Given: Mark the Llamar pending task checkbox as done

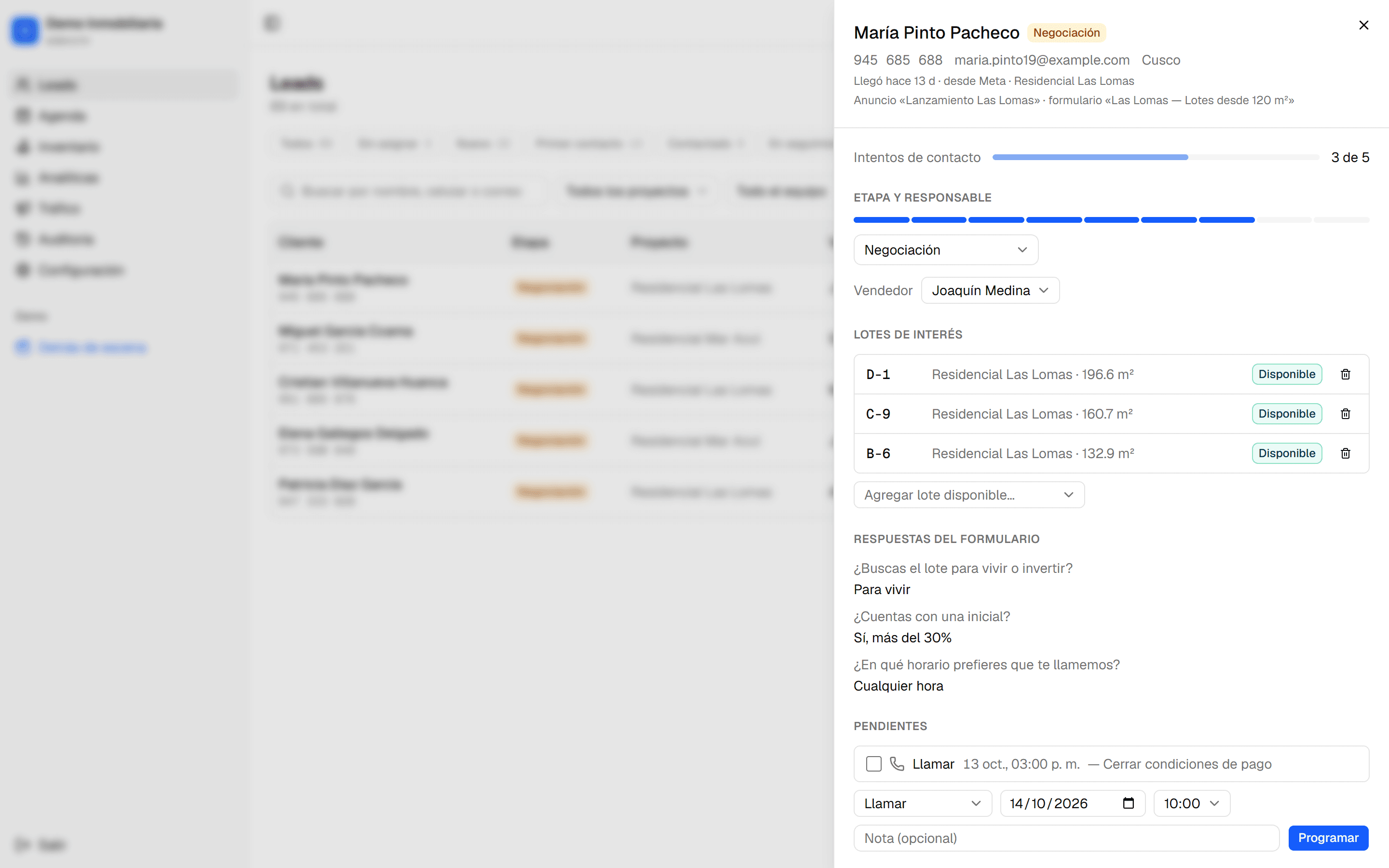Looking at the screenshot, I should pos(873,763).
